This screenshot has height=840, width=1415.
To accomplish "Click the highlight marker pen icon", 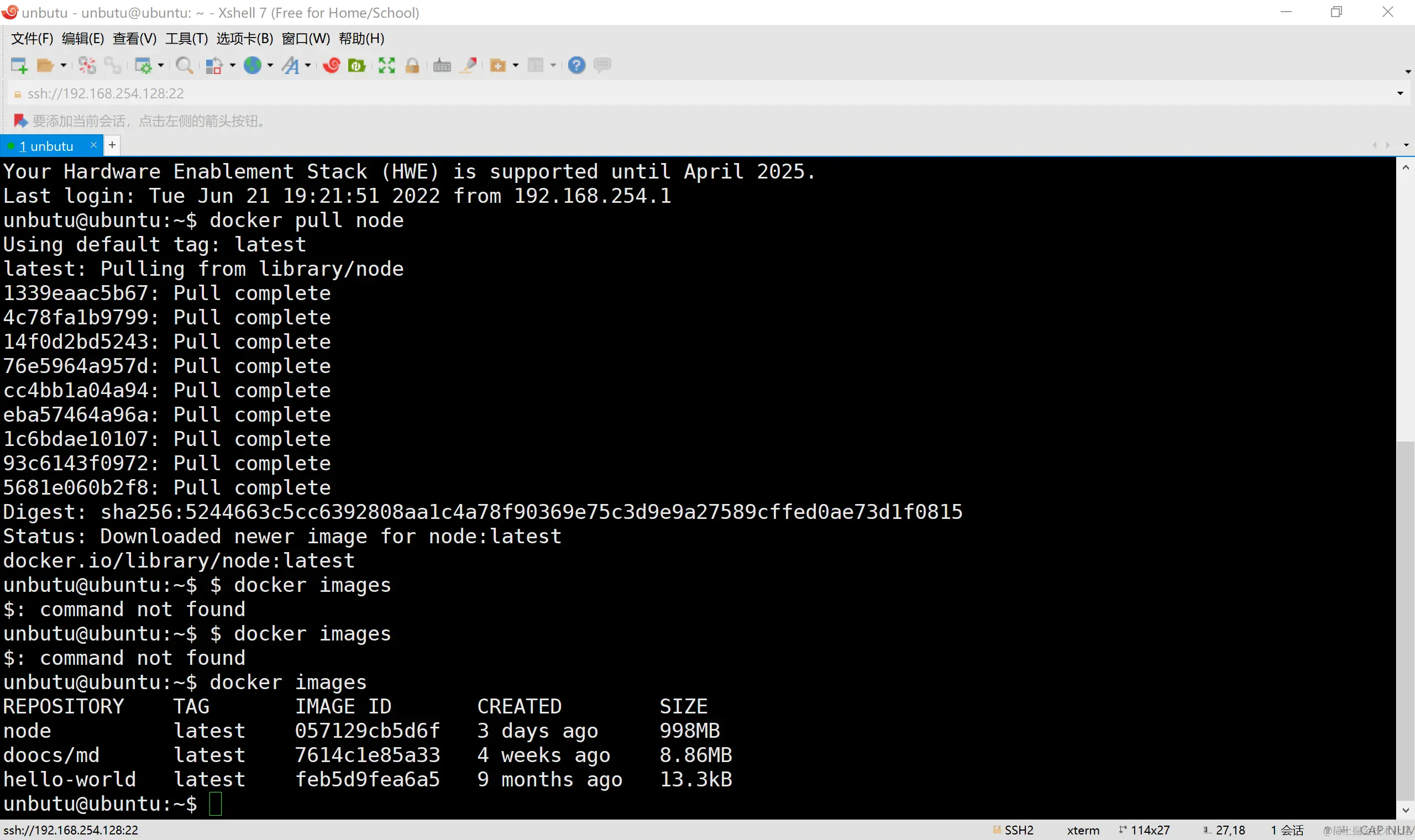I will [469, 66].
